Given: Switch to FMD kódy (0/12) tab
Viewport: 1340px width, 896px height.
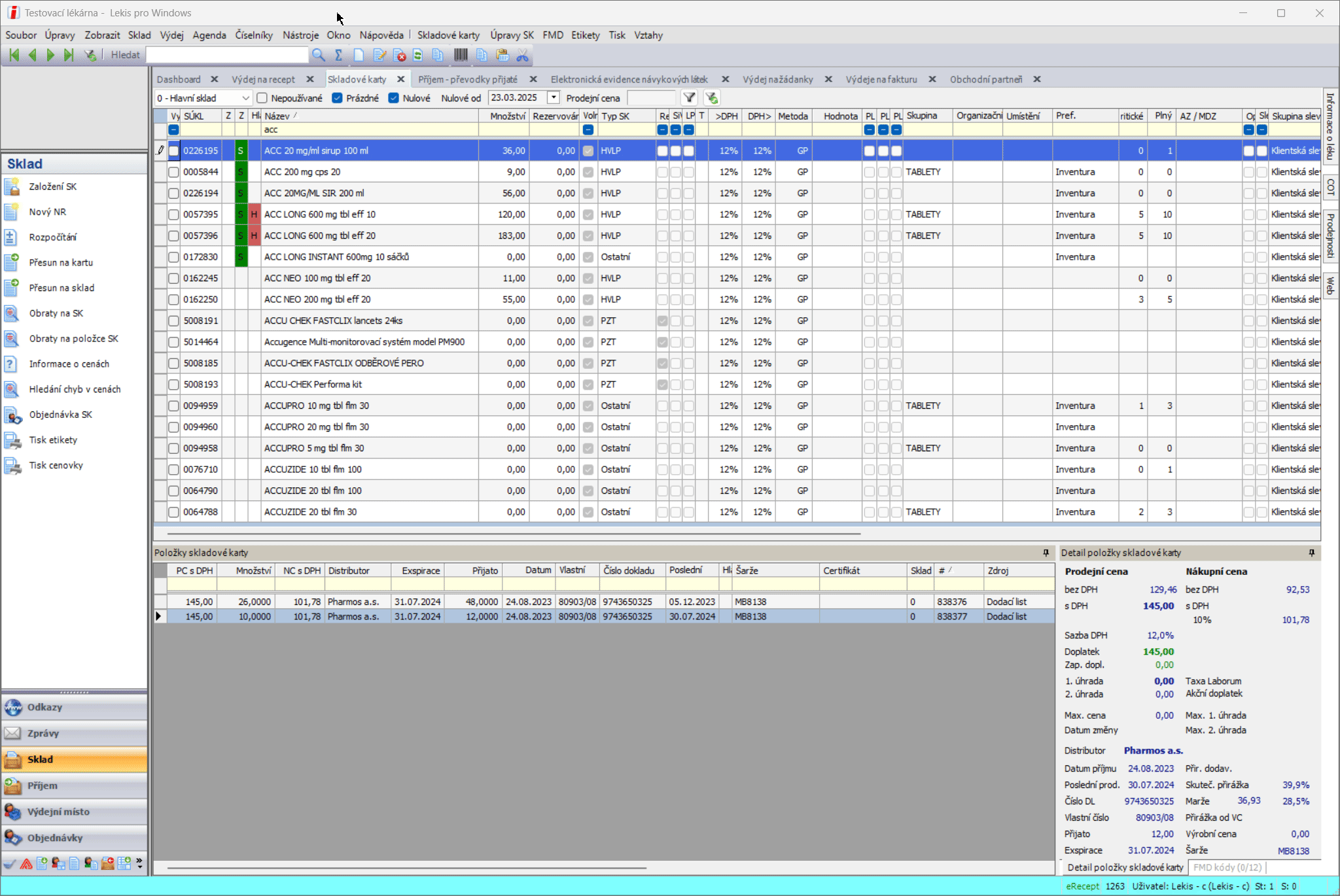Looking at the screenshot, I should tap(1227, 867).
